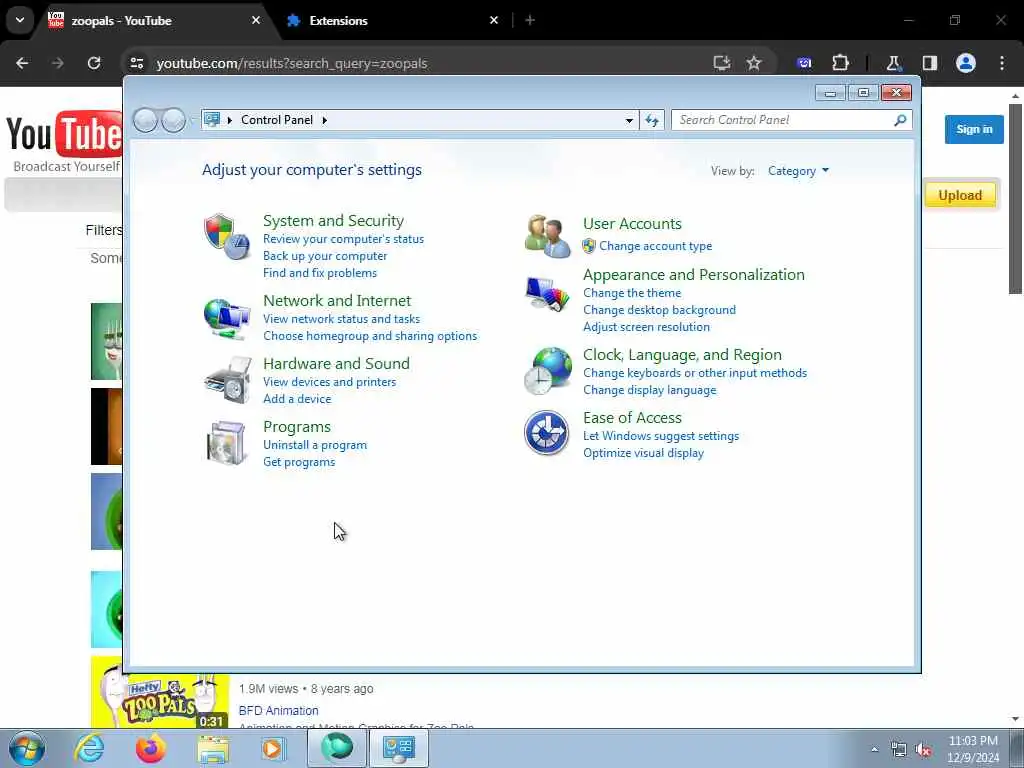Open Clock, Language, and Region globe icon
1024x768 pixels.
[x=547, y=371]
